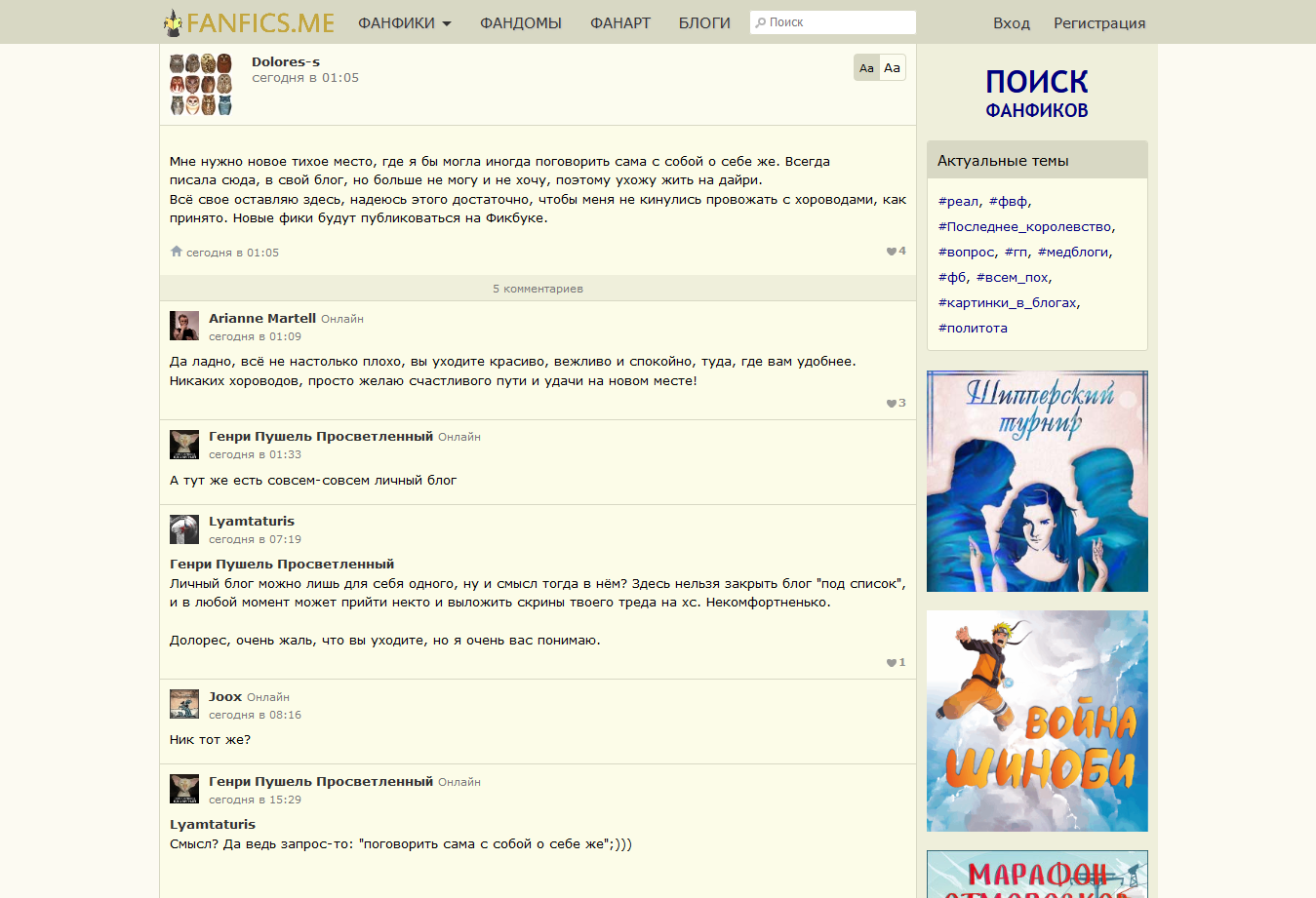This screenshot has height=898, width=1316.
Task: Click the bold Lyamtaturis reply mention
Action: pos(213,824)
